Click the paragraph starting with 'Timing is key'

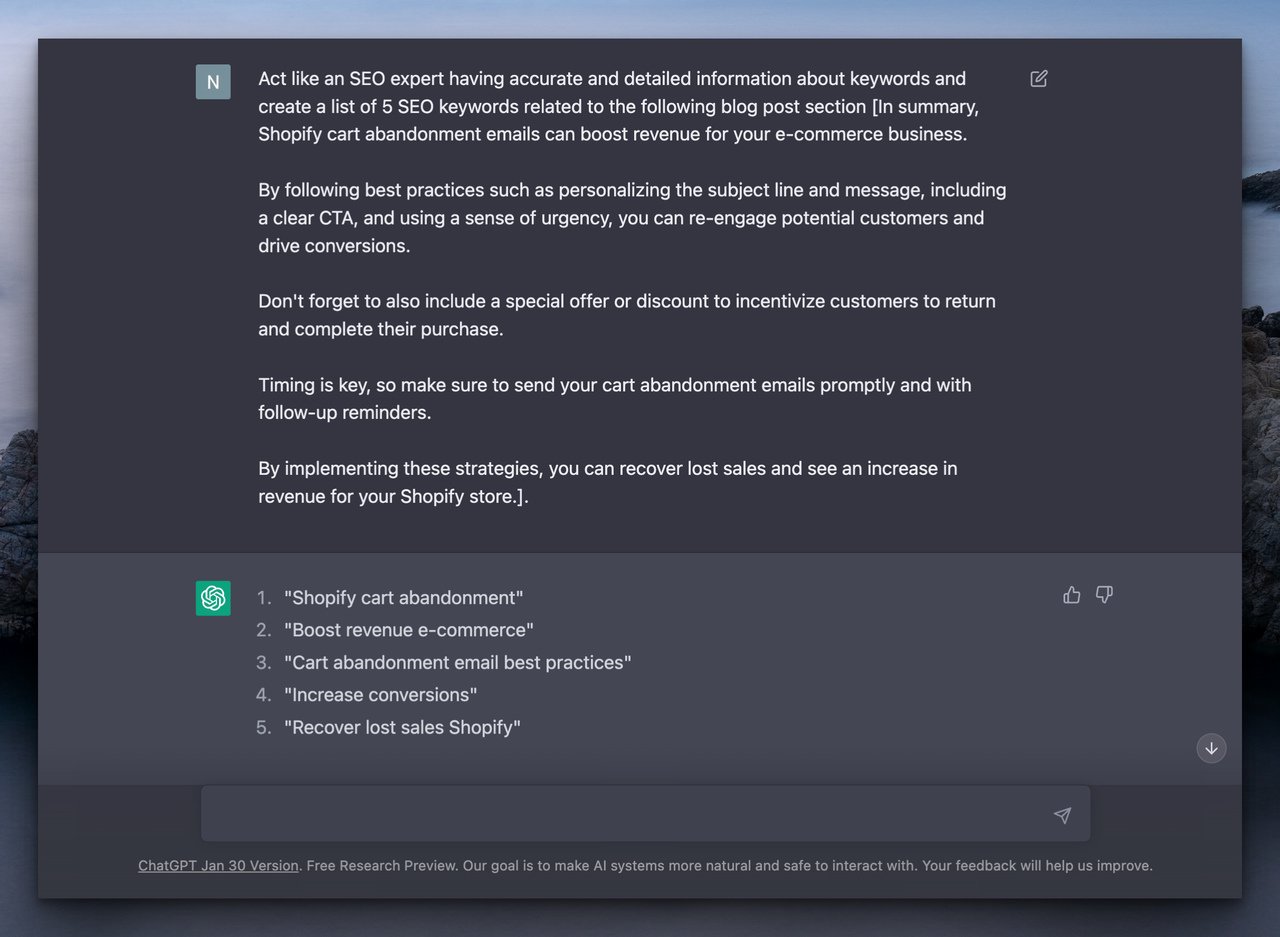(x=615, y=398)
